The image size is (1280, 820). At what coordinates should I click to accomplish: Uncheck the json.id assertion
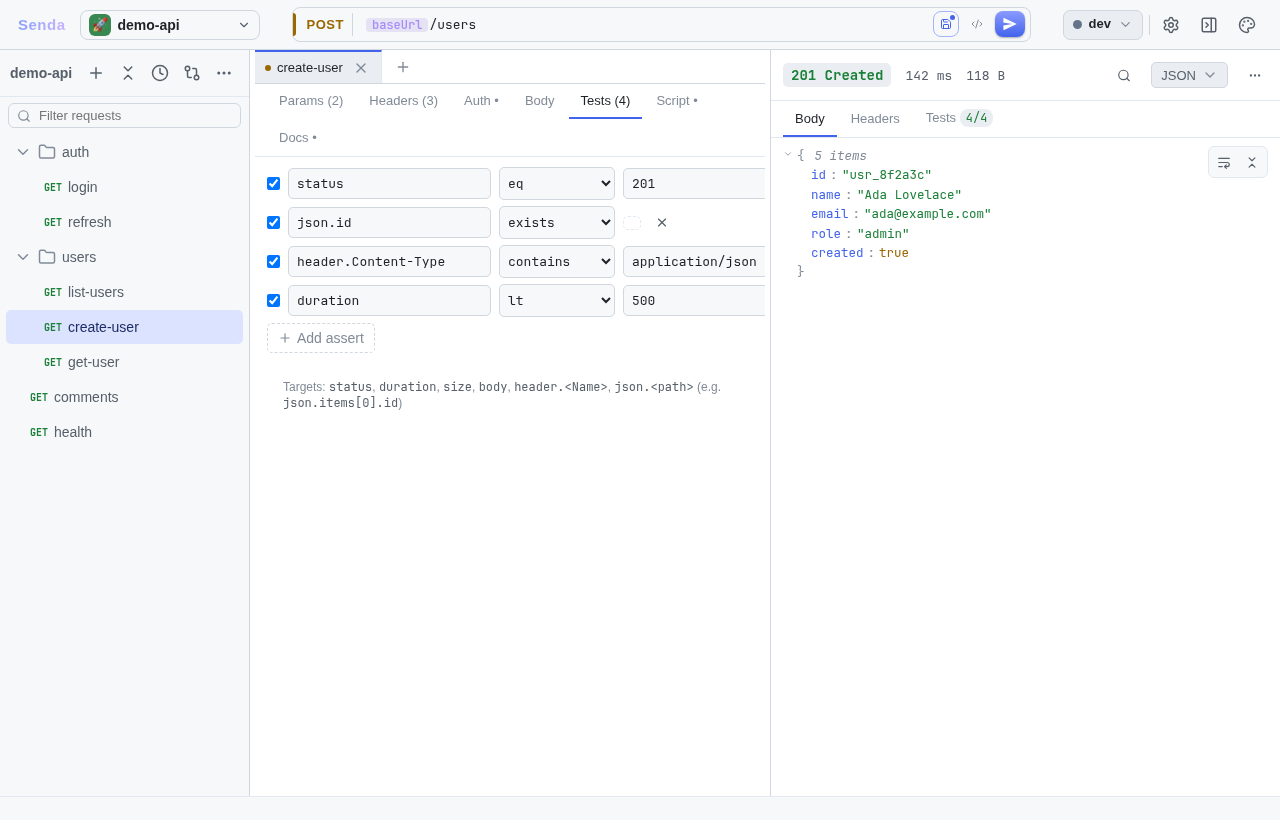[x=274, y=223]
